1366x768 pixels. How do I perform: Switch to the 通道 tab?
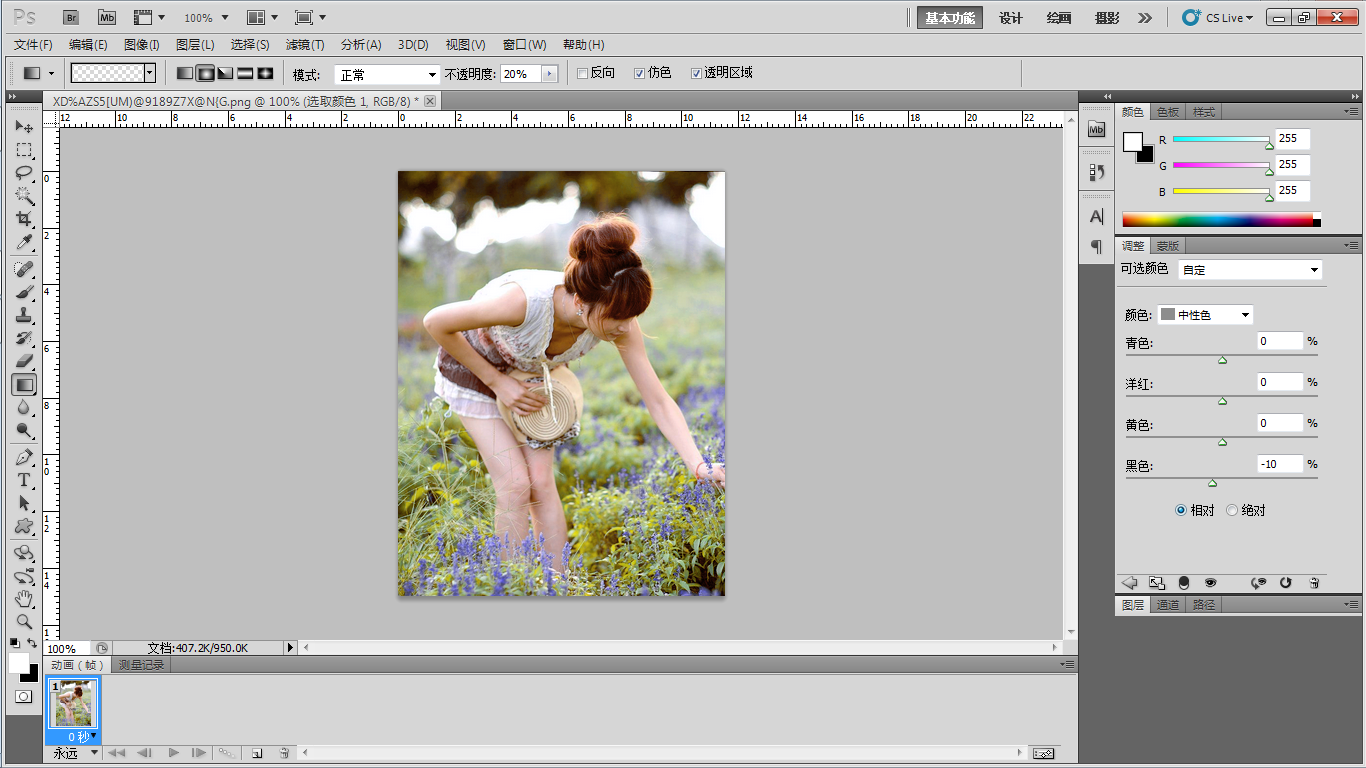[x=1168, y=605]
